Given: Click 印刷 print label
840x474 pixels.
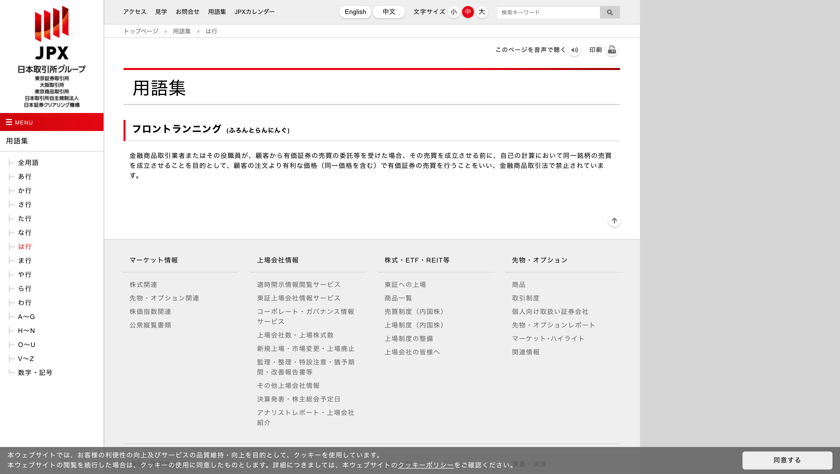Looking at the screenshot, I should [x=596, y=50].
